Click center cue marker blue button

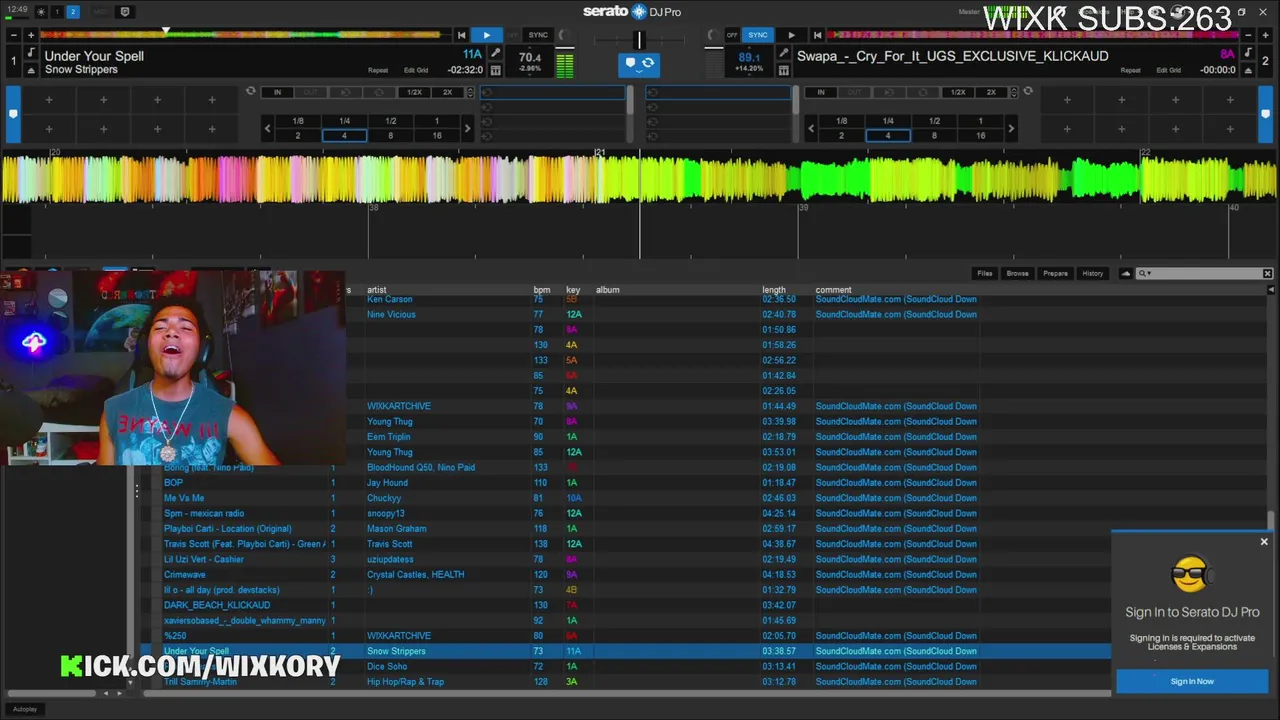point(630,63)
